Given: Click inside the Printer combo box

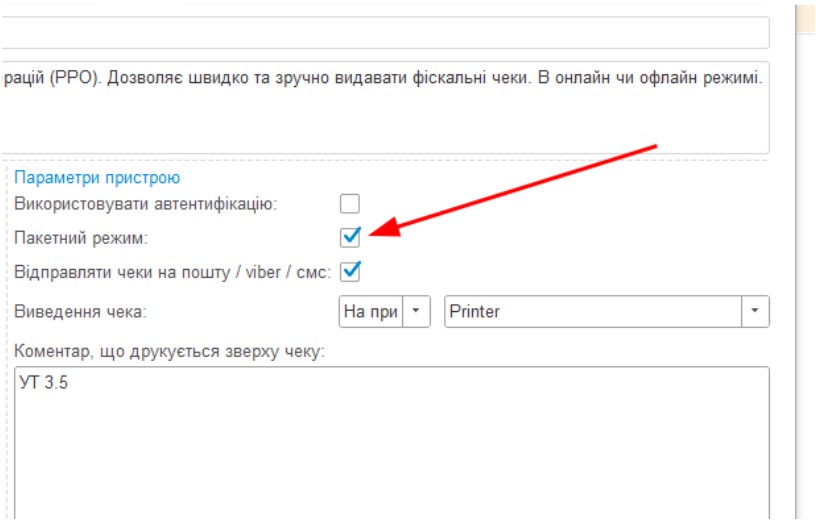Looking at the screenshot, I should point(592,311).
